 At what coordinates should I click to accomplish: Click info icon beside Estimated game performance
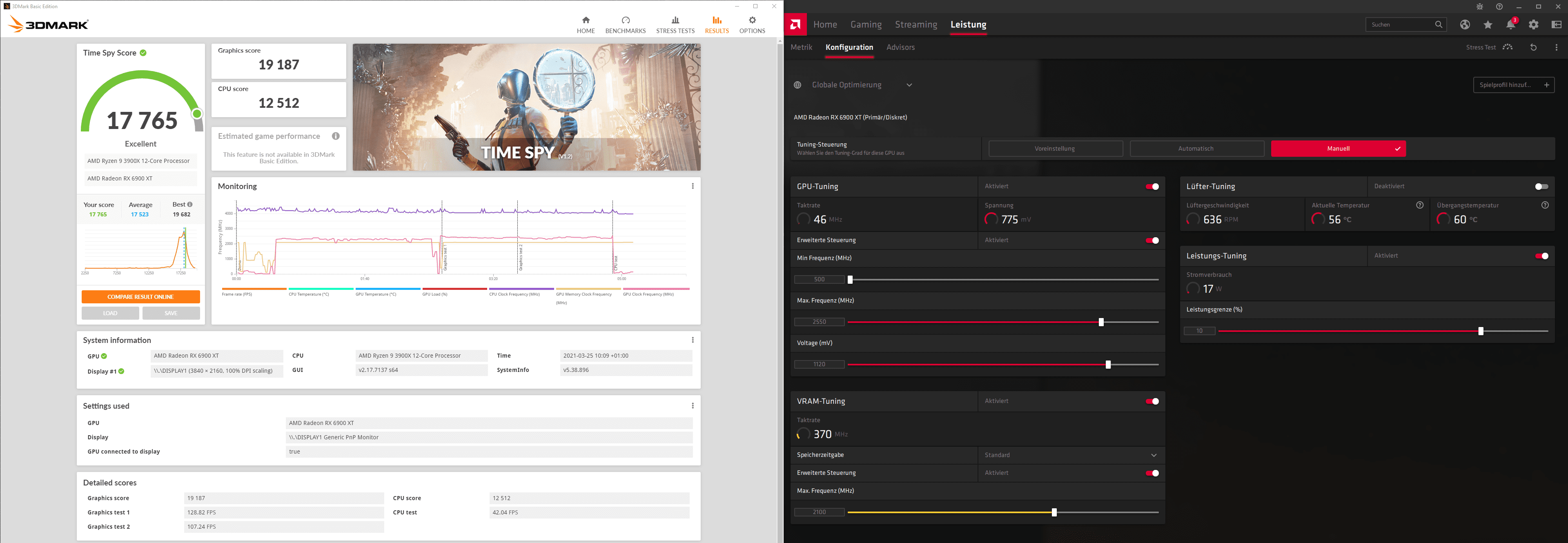[335, 136]
